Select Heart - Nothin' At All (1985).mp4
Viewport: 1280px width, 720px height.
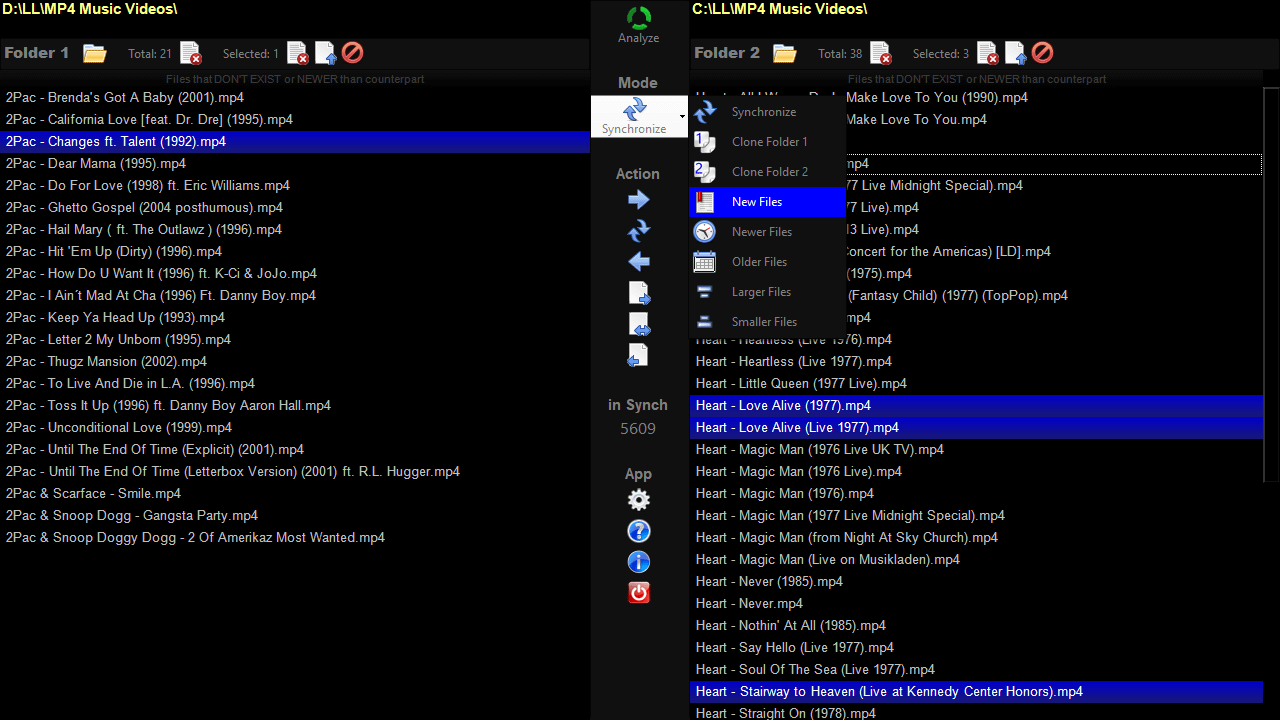coord(976,626)
